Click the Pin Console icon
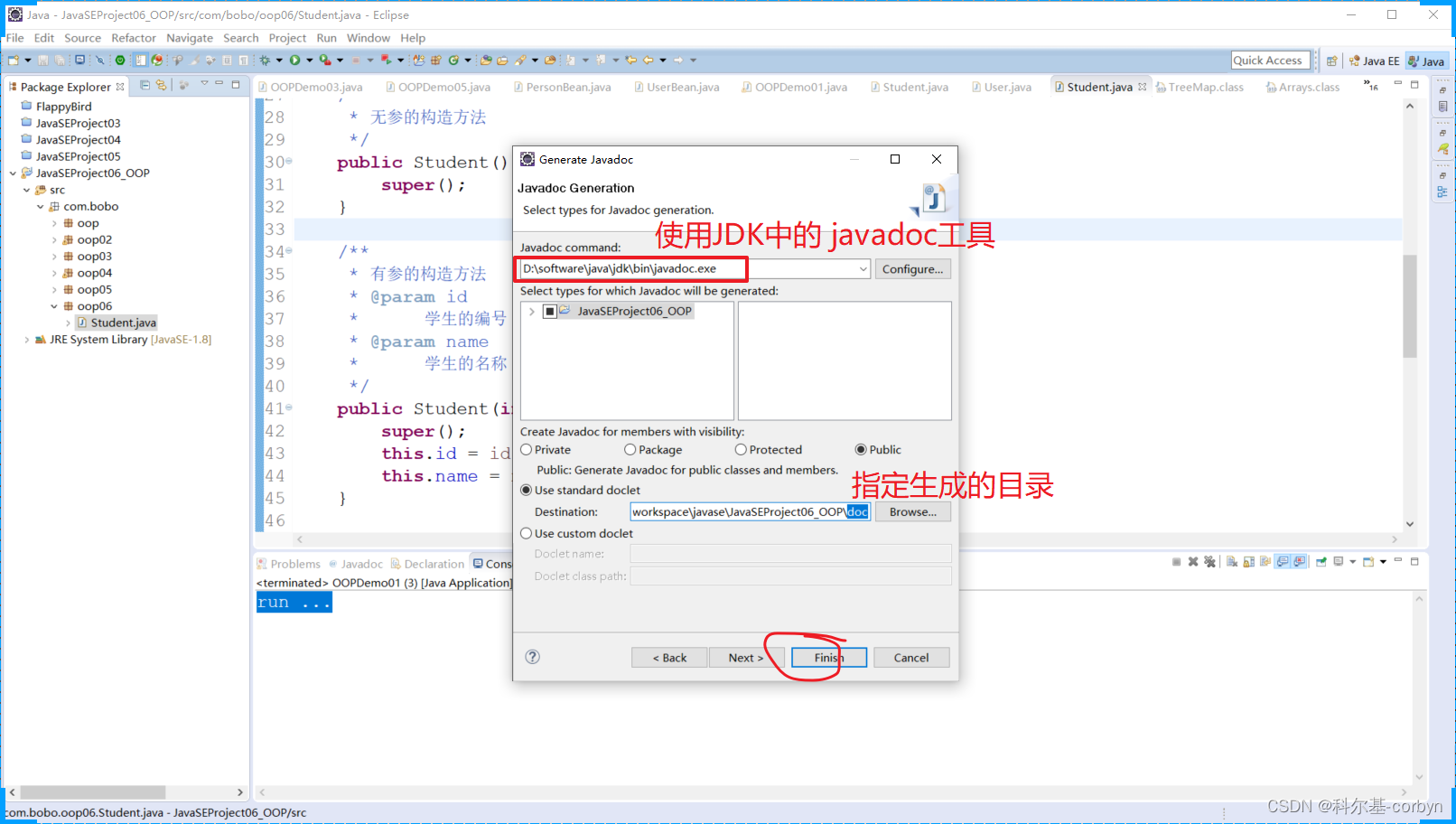This screenshot has height=824, width=1456. coord(1321,562)
